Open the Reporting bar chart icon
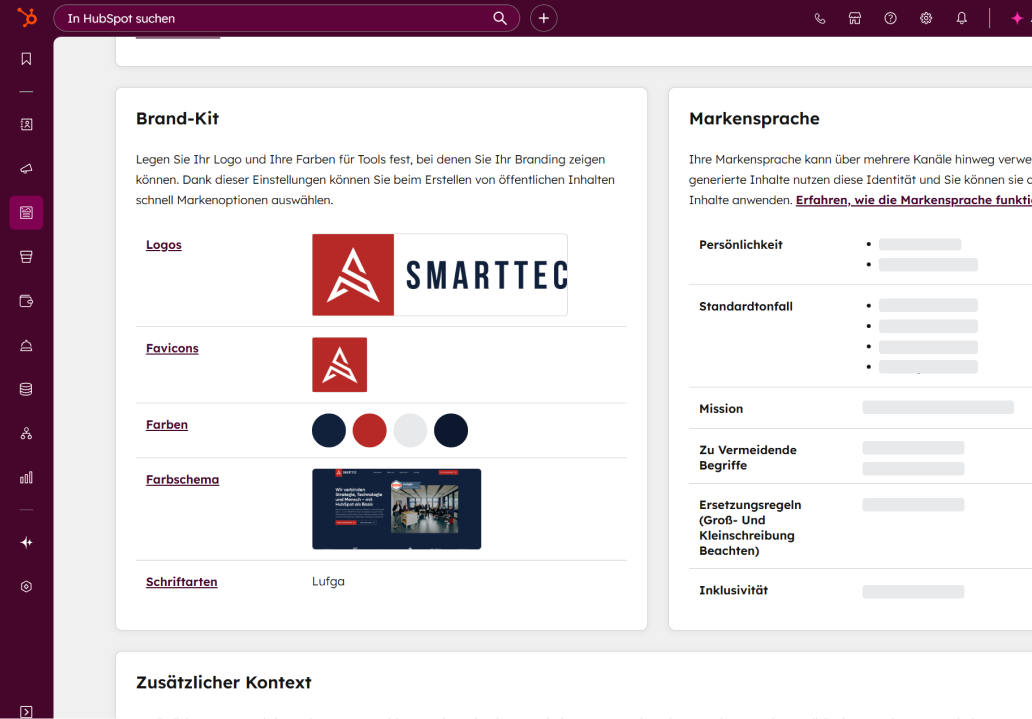The image size is (1032, 719). click(x=26, y=478)
